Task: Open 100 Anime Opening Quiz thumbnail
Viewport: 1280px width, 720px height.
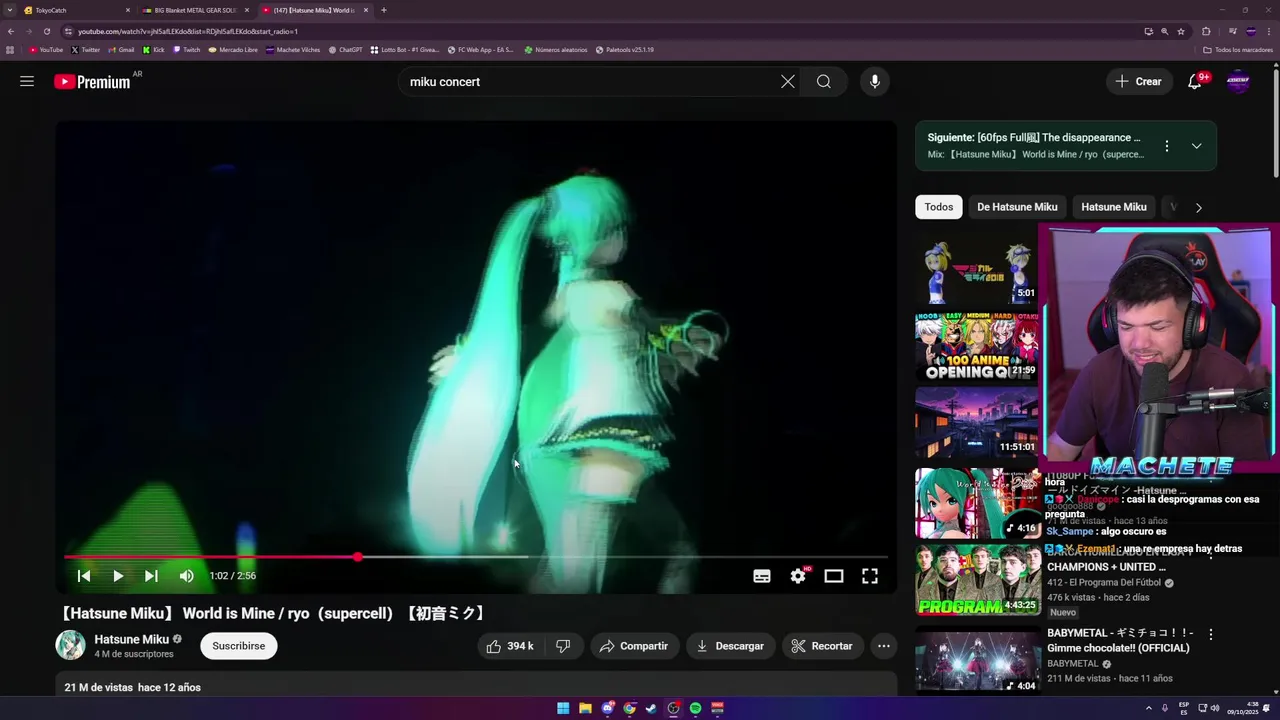Action: click(x=977, y=347)
